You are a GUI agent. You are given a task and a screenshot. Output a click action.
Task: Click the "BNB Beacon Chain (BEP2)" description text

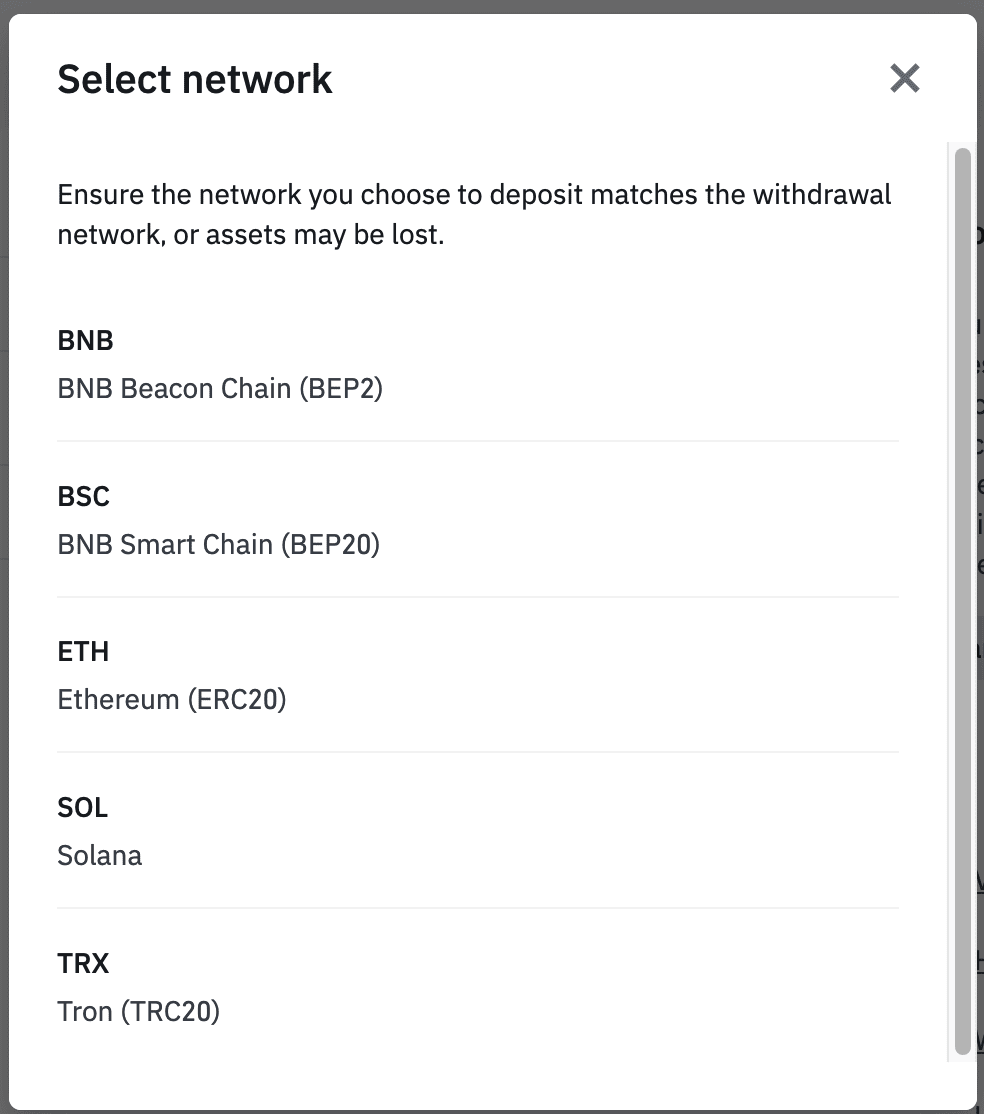220,389
